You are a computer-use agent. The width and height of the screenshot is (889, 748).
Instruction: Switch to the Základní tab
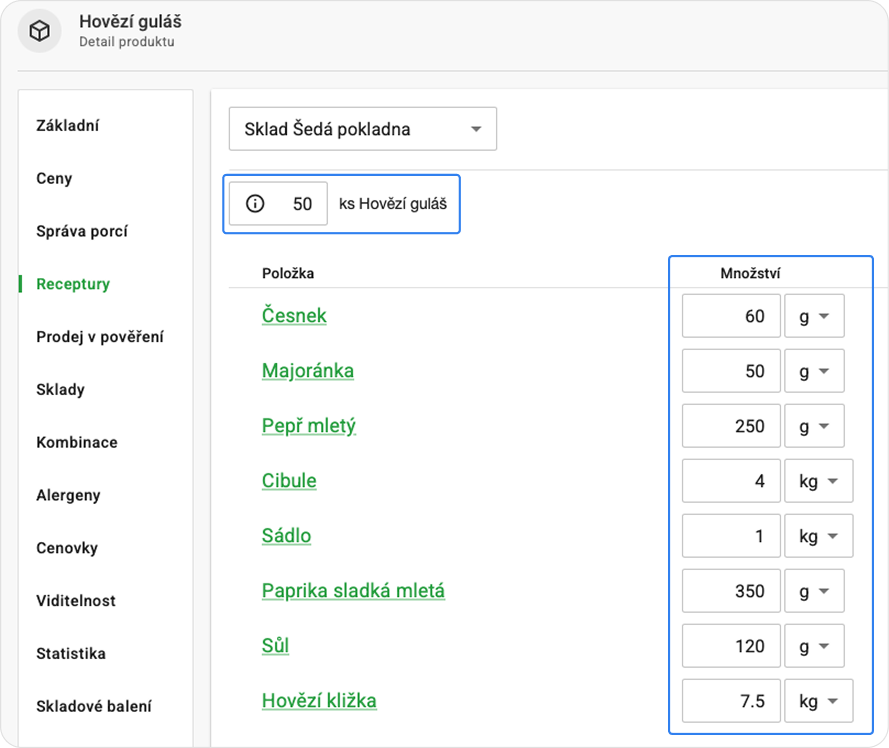coord(67,126)
